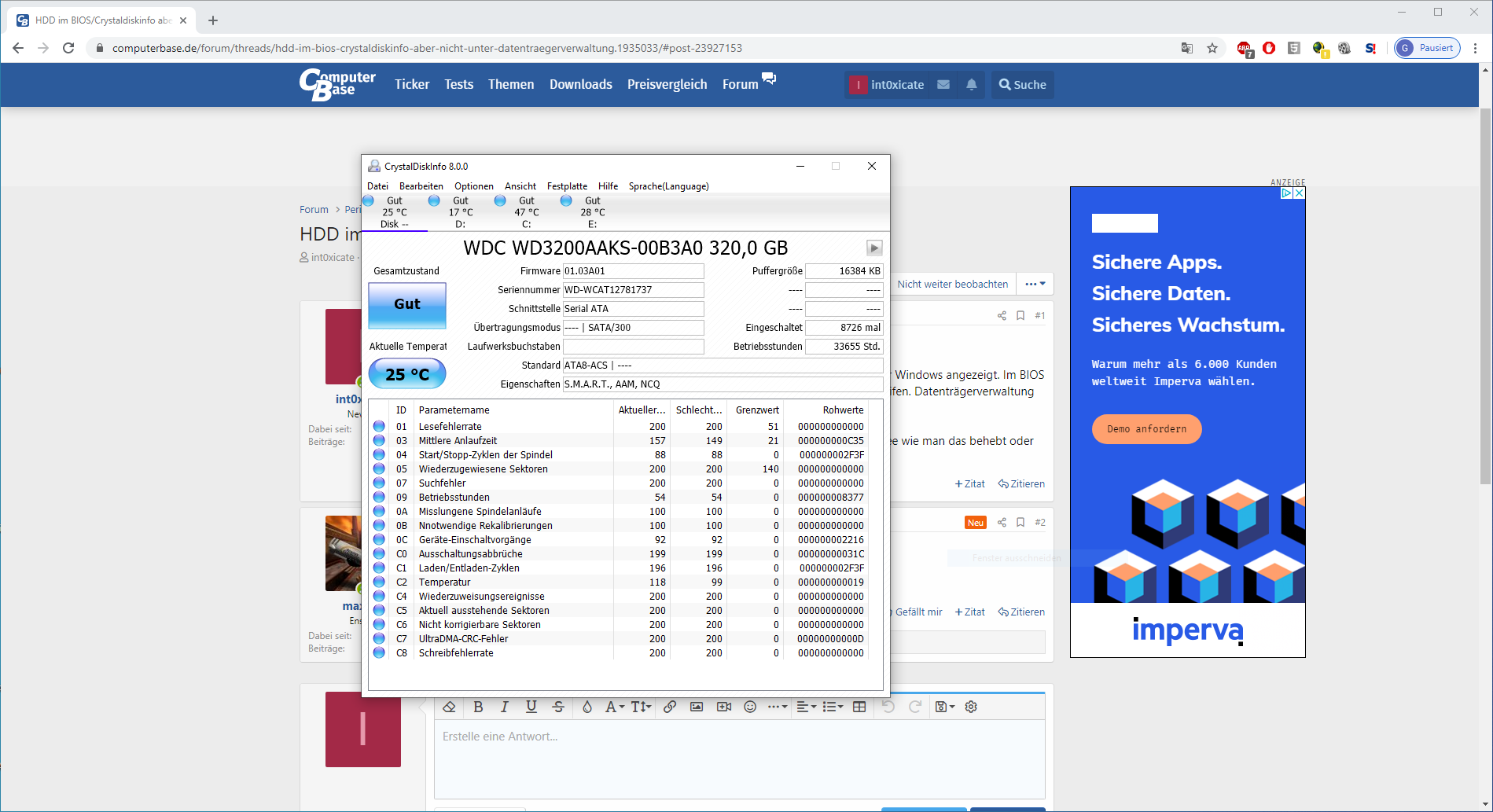Insert a link using the chain icon
Image resolution: width=1493 pixels, height=812 pixels.
(670, 707)
